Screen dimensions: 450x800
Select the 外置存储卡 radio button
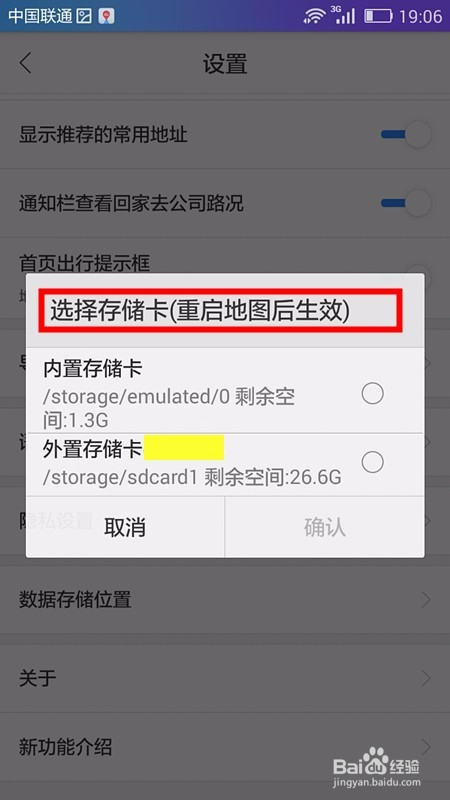click(x=372, y=462)
